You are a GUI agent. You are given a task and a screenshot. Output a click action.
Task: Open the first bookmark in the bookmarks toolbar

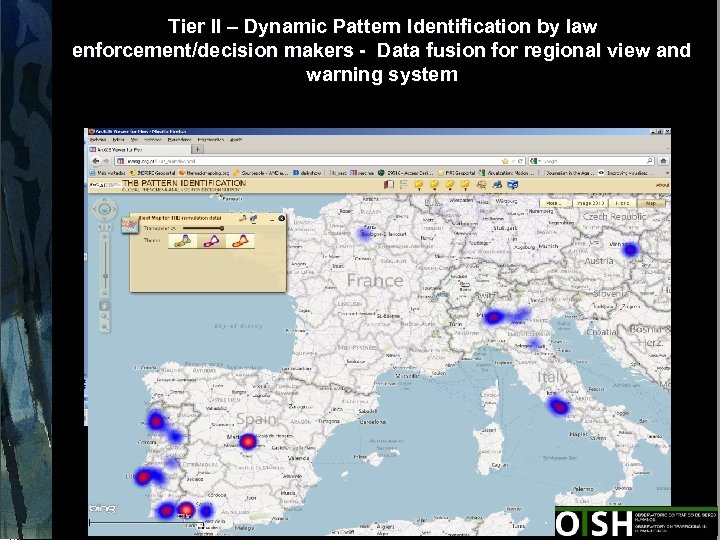click(x=107, y=173)
